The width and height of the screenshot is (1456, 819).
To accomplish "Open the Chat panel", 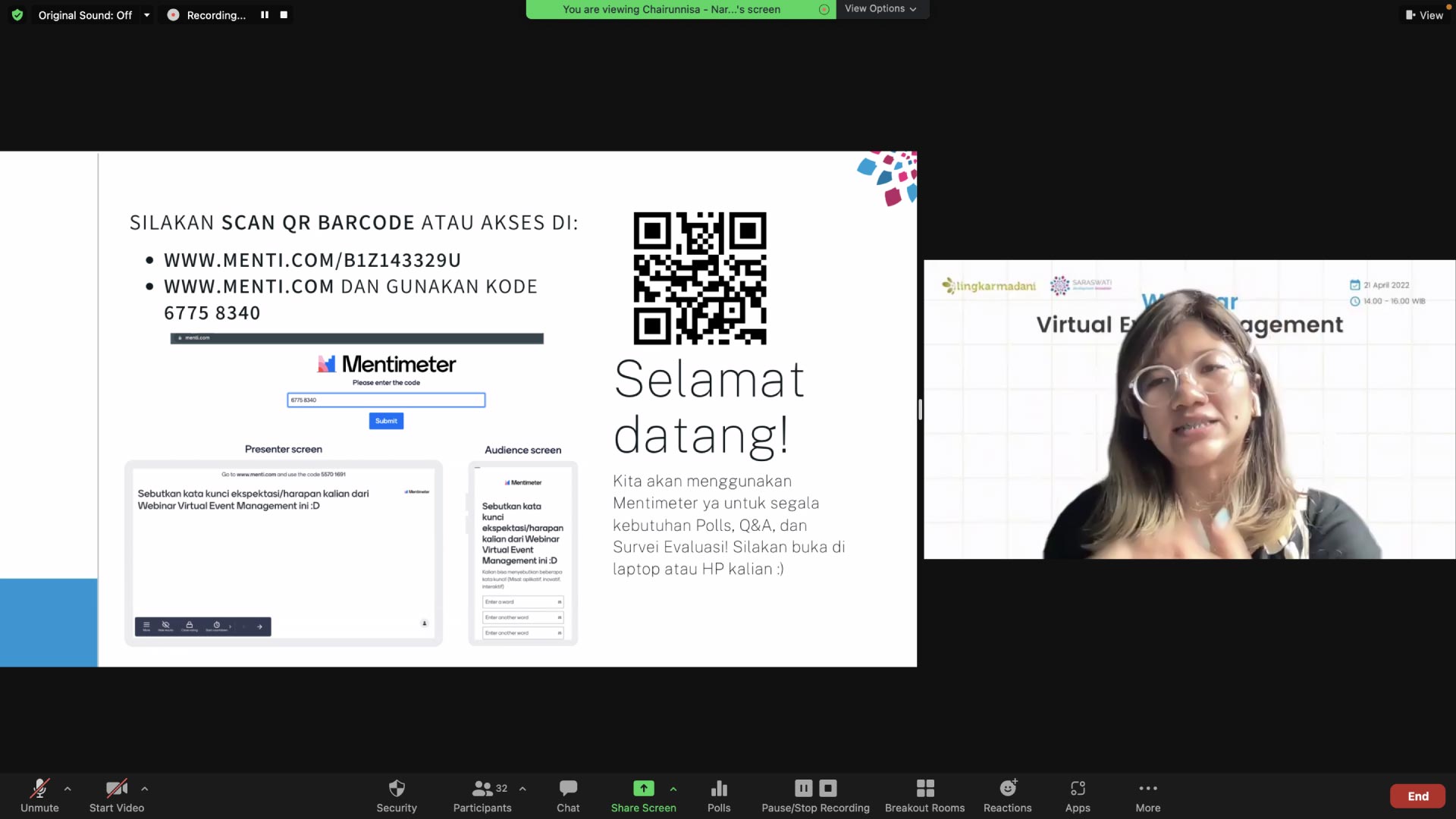I will click(568, 795).
